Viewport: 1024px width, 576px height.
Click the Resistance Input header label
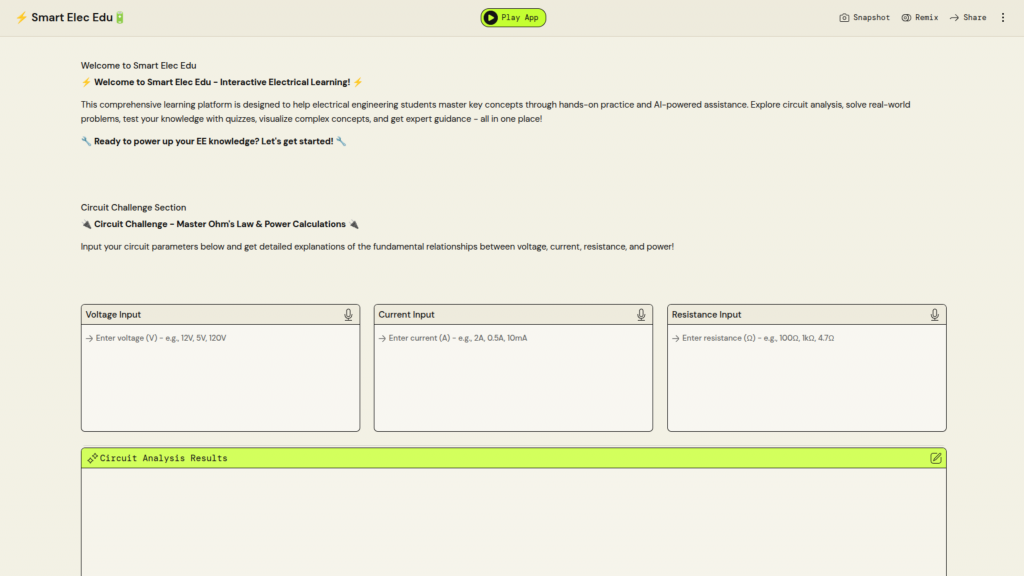[x=706, y=315]
